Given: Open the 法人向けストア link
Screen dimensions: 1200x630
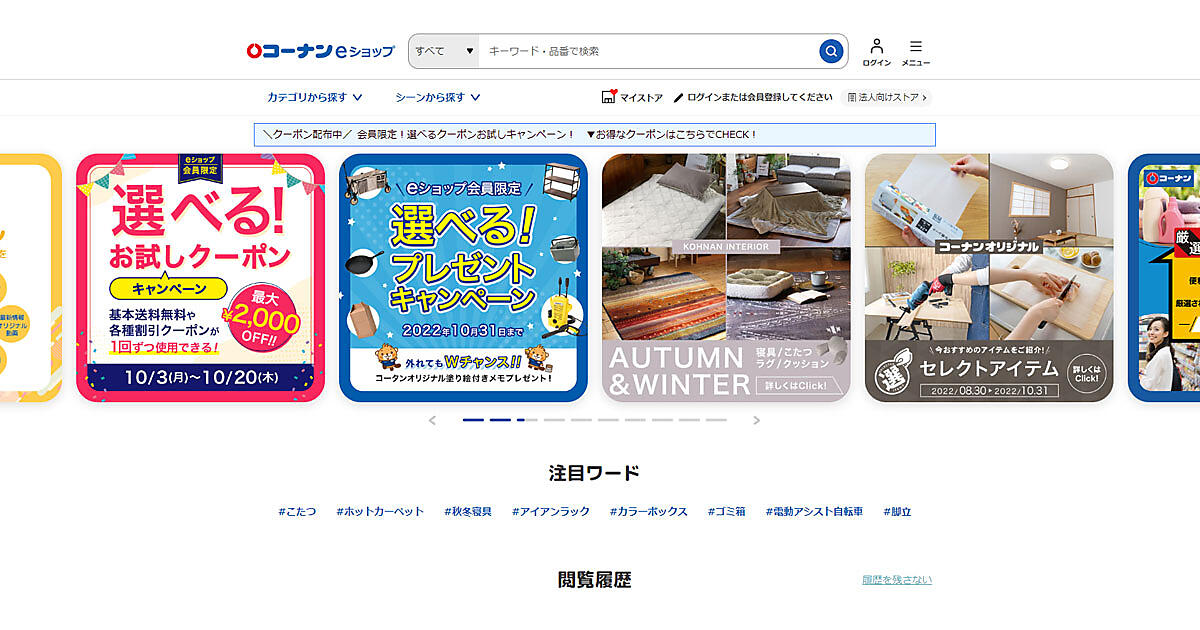Looking at the screenshot, I should click(x=888, y=98).
